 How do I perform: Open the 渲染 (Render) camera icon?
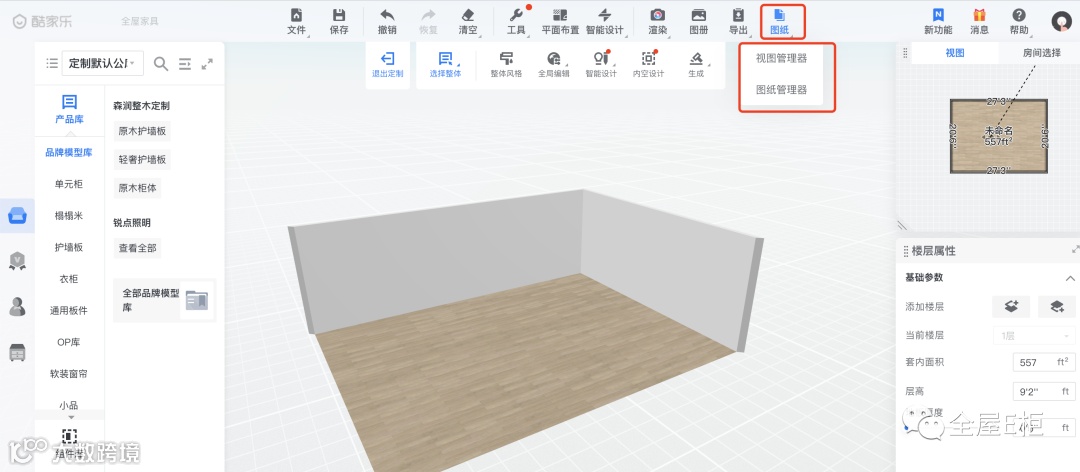(658, 21)
